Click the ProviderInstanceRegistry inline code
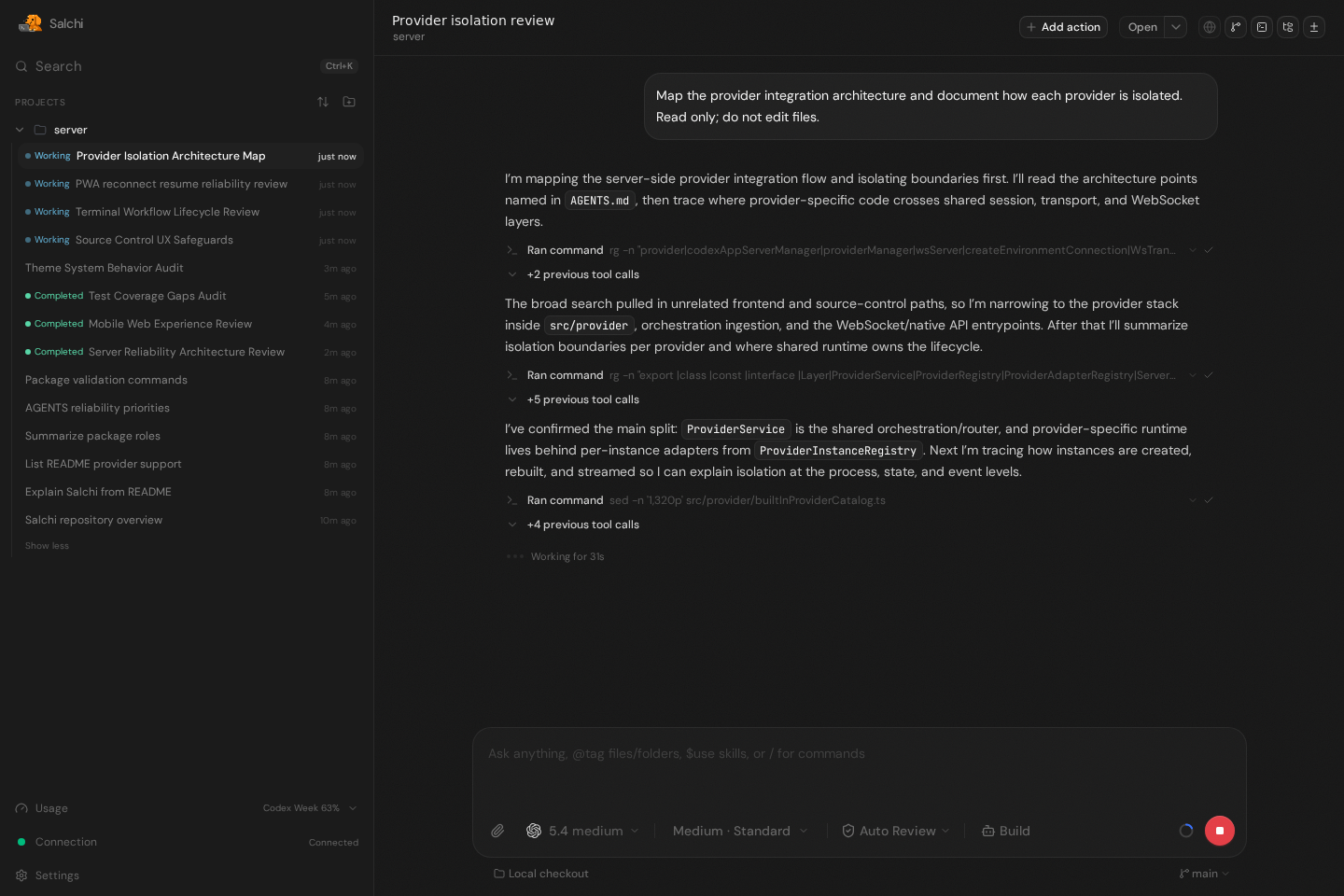Image resolution: width=1344 pixels, height=896 pixels. [x=838, y=451]
